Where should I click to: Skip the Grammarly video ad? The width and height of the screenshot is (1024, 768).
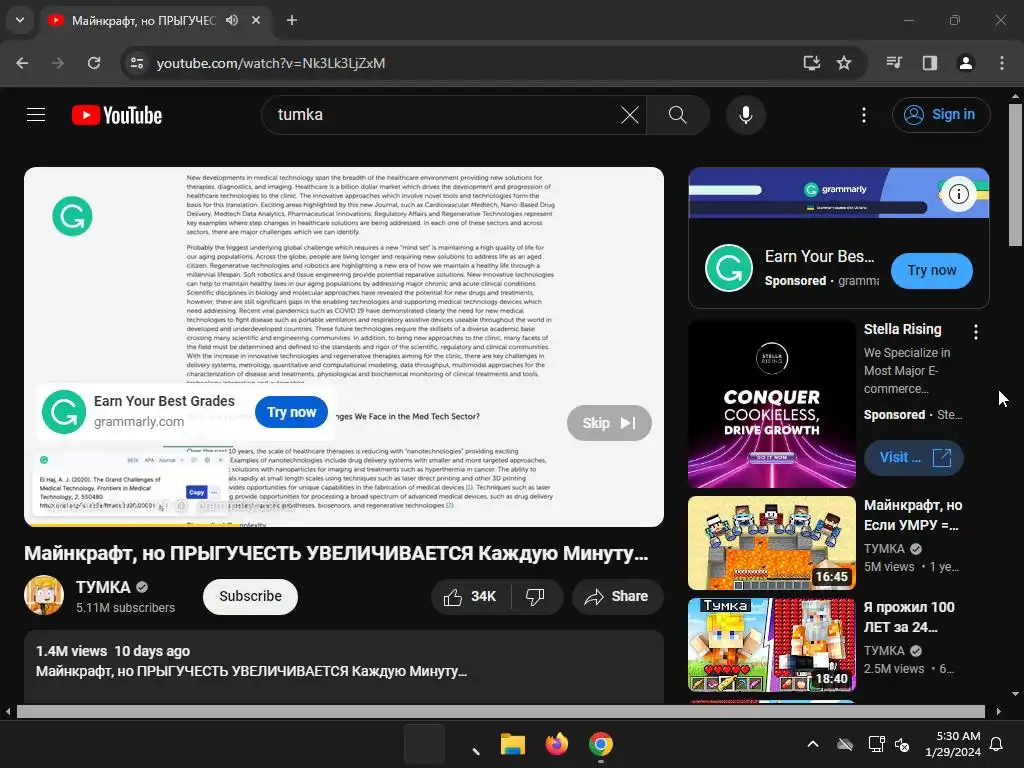[609, 423]
